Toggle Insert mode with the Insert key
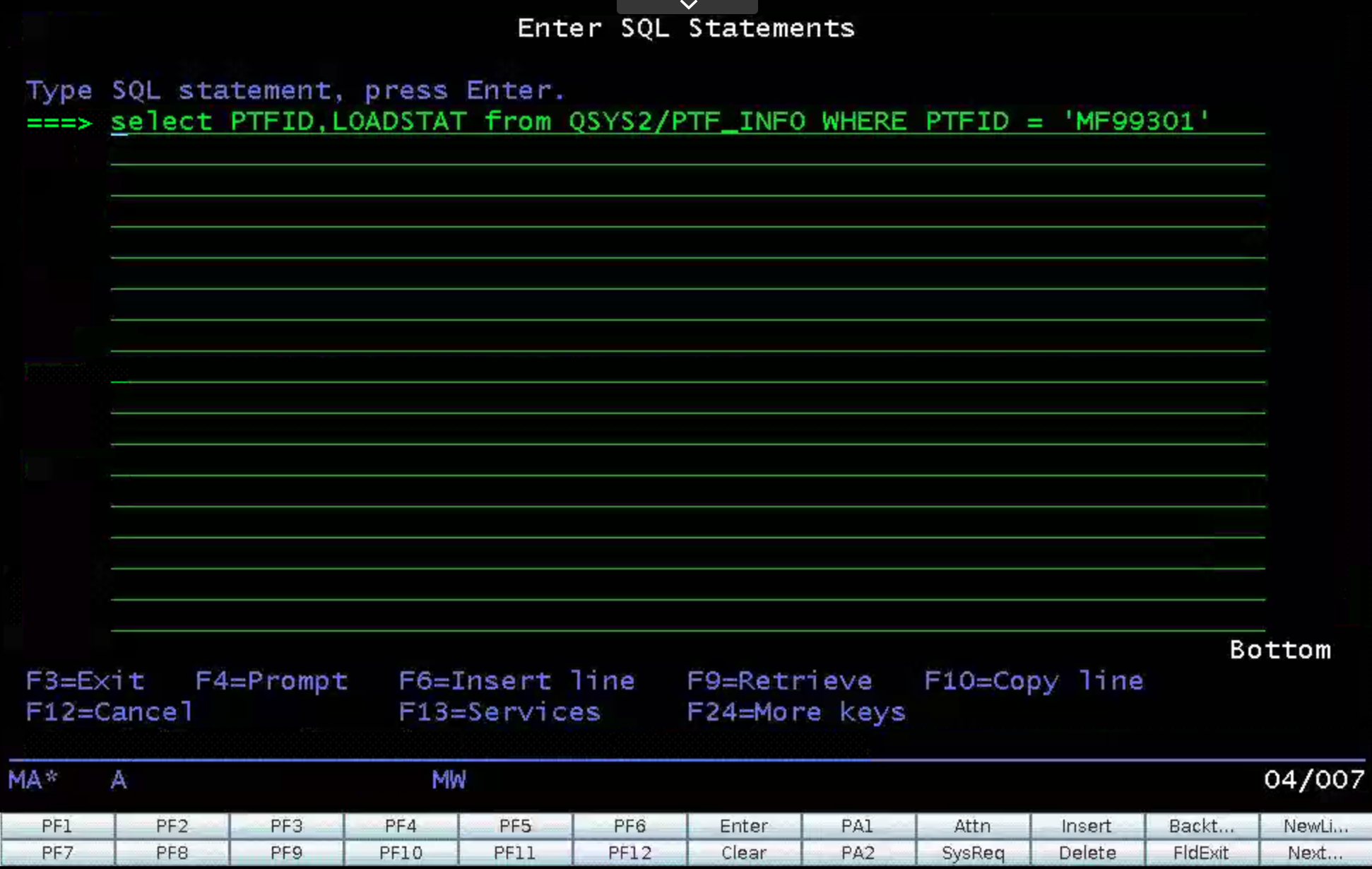The width and height of the screenshot is (1372, 869). coord(1086,825)
